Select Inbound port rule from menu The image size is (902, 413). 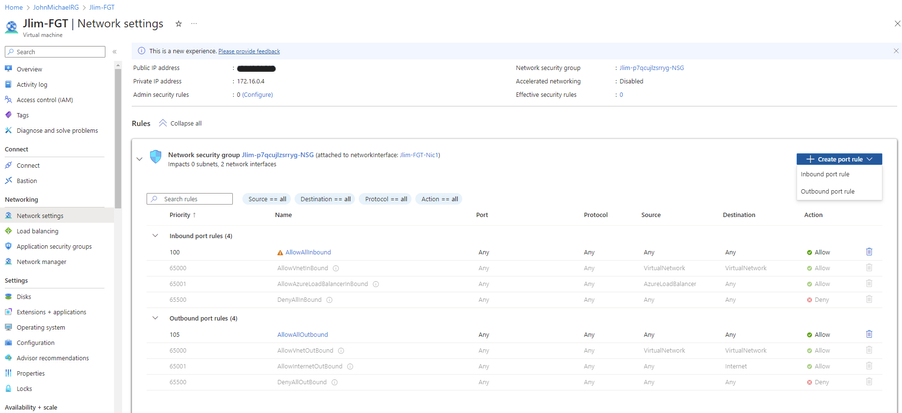[825, 174]
